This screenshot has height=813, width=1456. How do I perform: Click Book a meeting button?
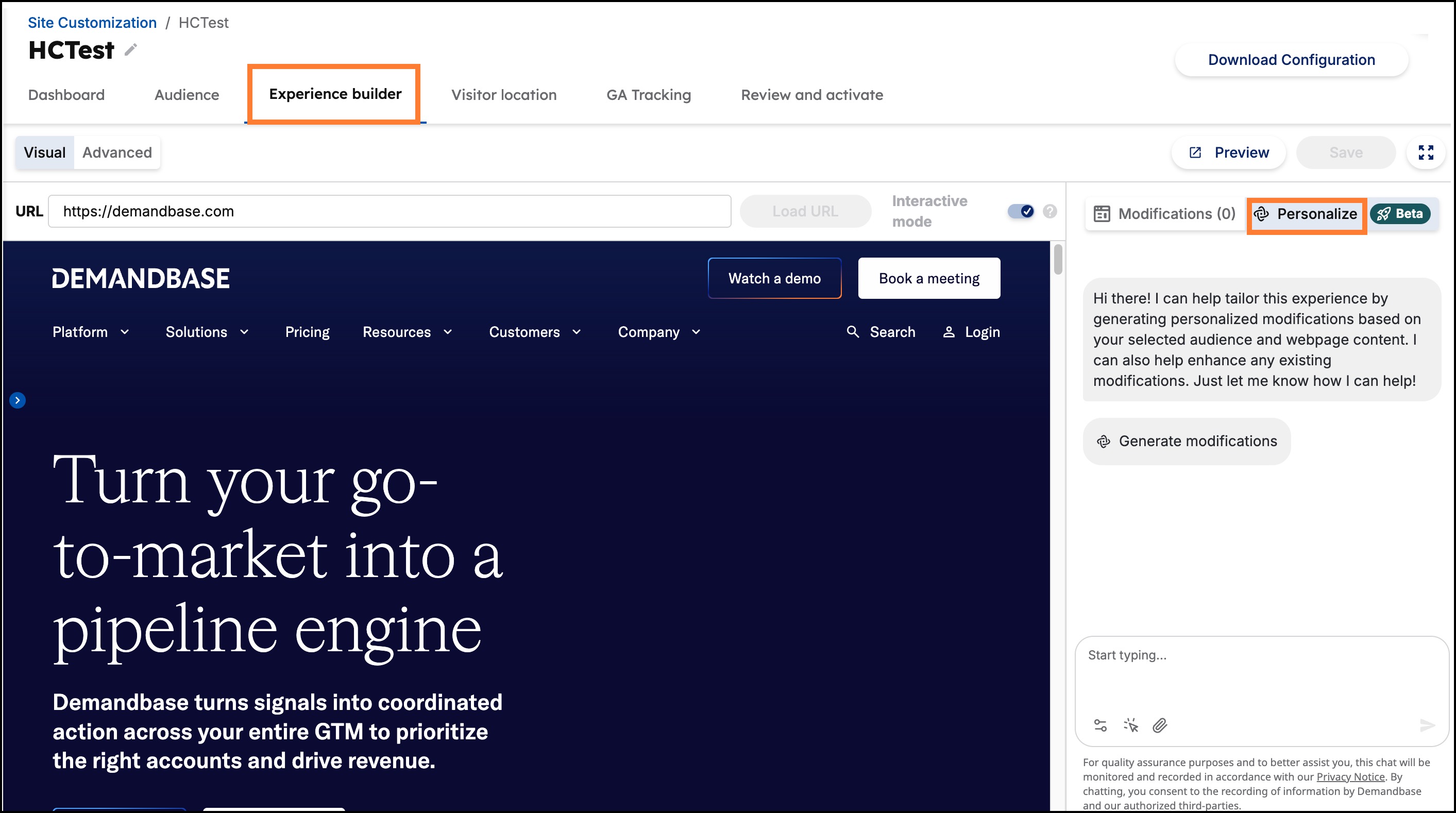928,278
